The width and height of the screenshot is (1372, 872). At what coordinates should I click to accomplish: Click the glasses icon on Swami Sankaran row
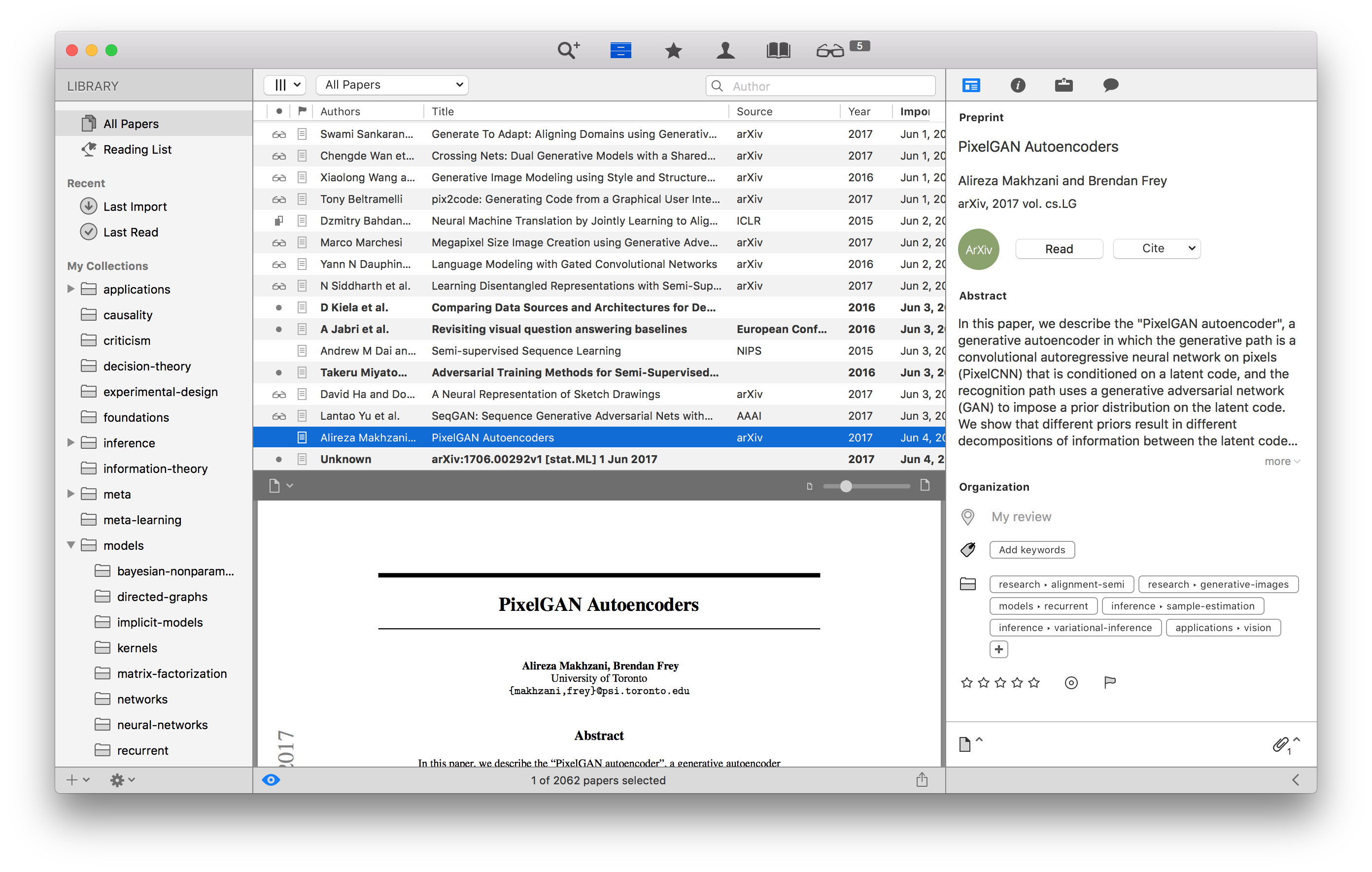(278, 134)
